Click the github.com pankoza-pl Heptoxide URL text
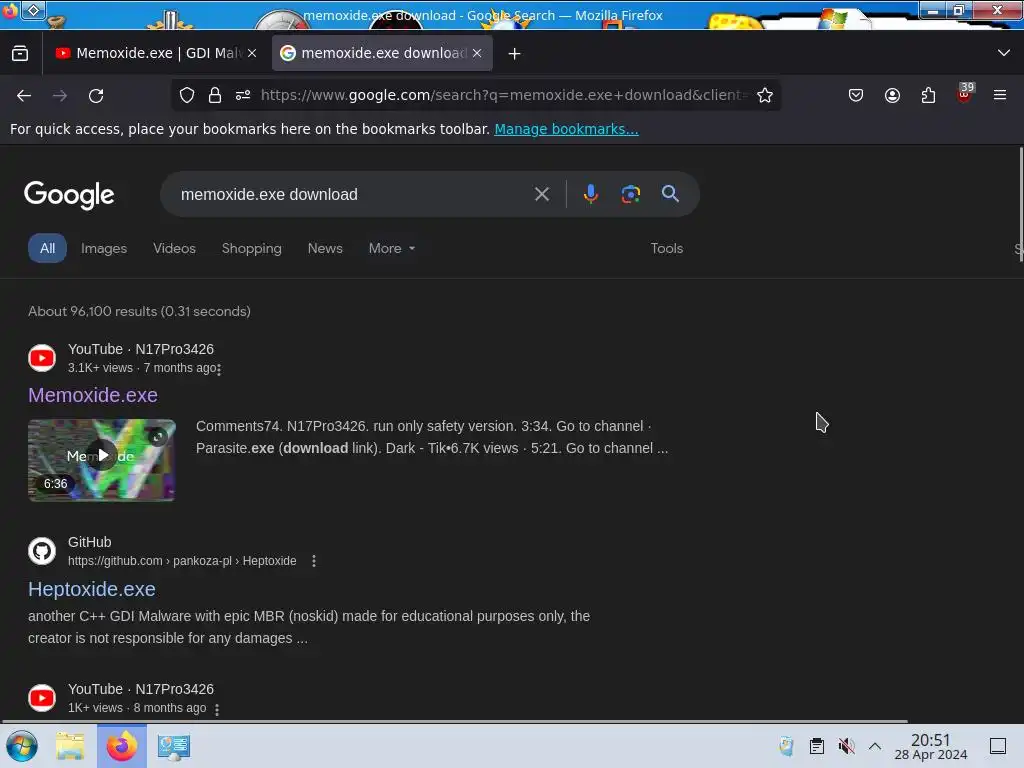The width and height of the screenshot is (1024, 768). pos(182,561)
